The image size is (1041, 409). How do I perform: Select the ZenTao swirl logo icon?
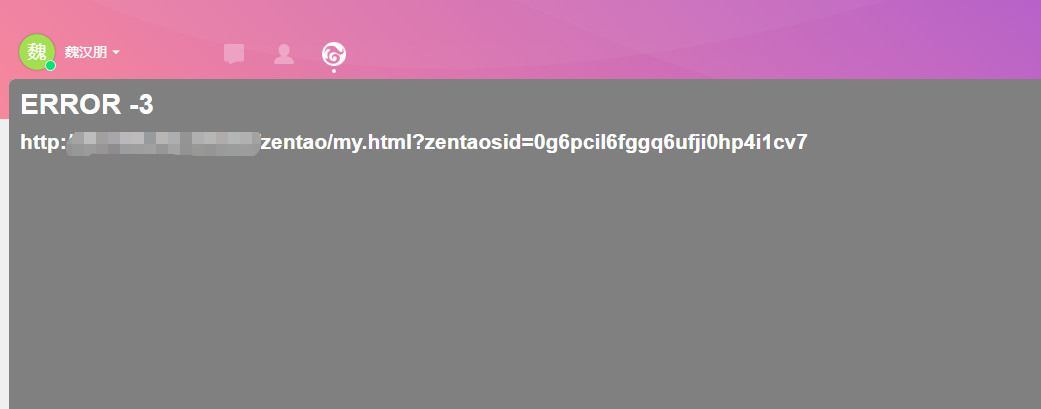point(333,54)
